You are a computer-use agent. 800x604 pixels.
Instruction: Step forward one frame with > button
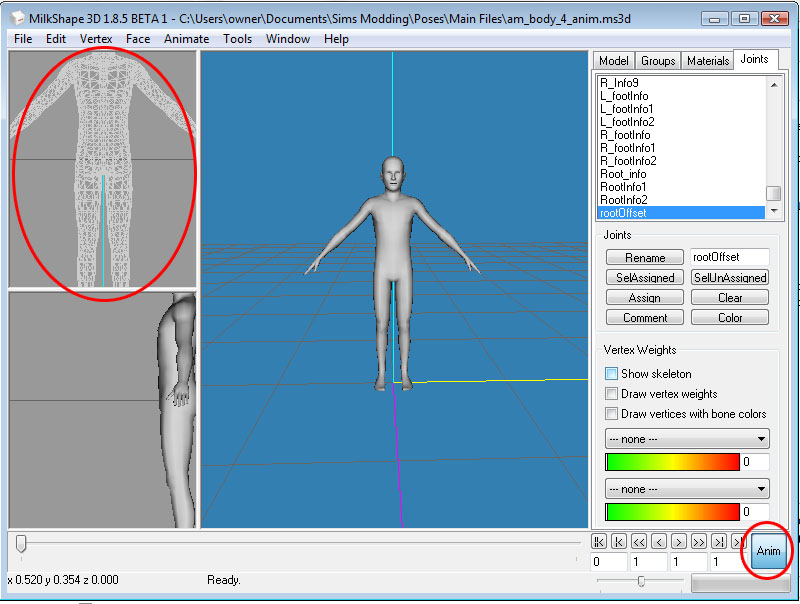point(678,542)
